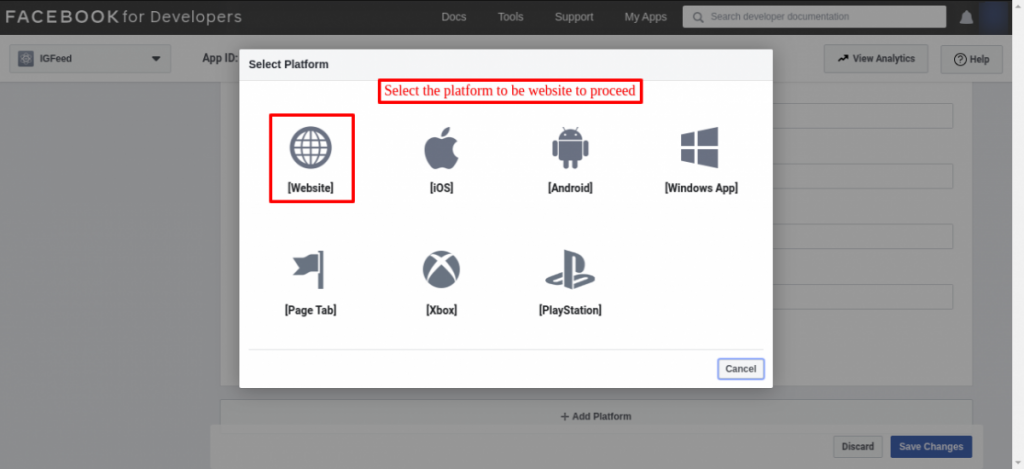The width and height of the screenshot is (1024, 469).
Task: Click the [Website] label text
Action: coord(311,188)
